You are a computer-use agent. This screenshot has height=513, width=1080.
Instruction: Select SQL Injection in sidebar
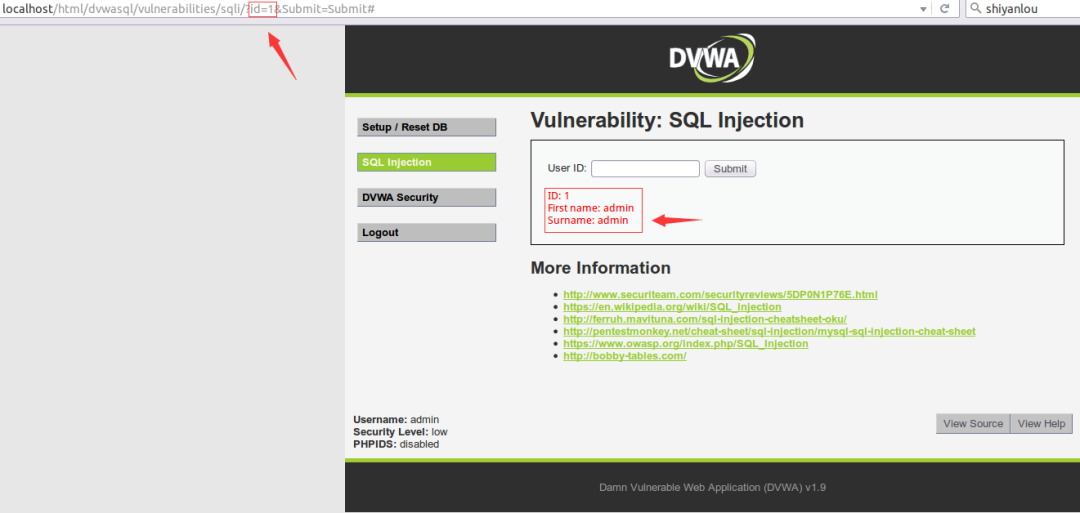(426, 162)
